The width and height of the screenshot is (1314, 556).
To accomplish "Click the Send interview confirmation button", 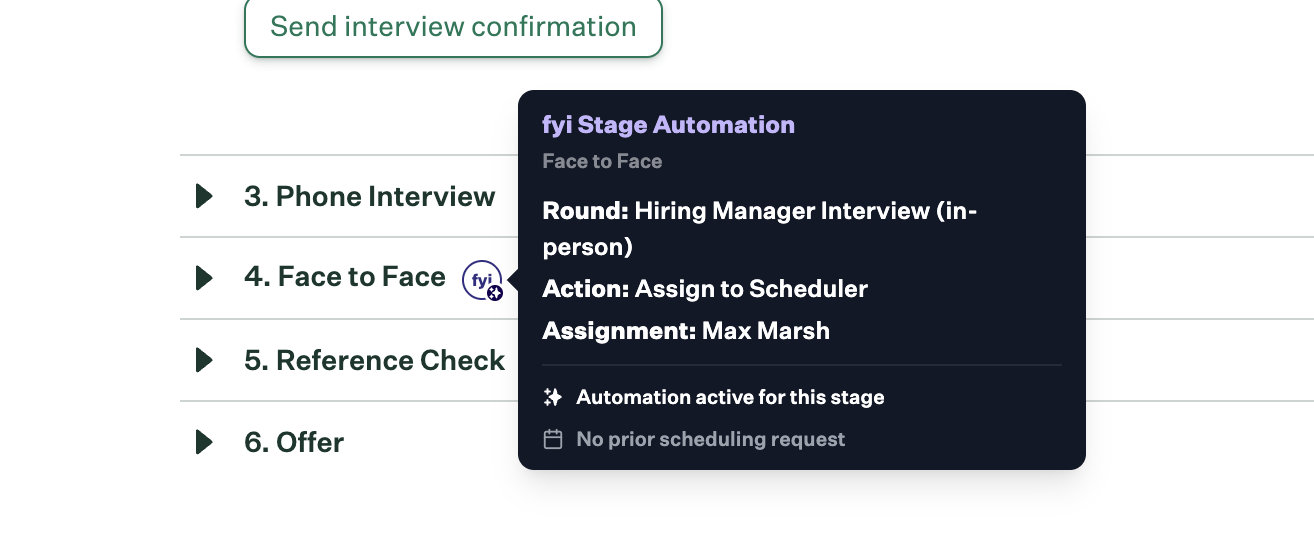I will 453,26.
